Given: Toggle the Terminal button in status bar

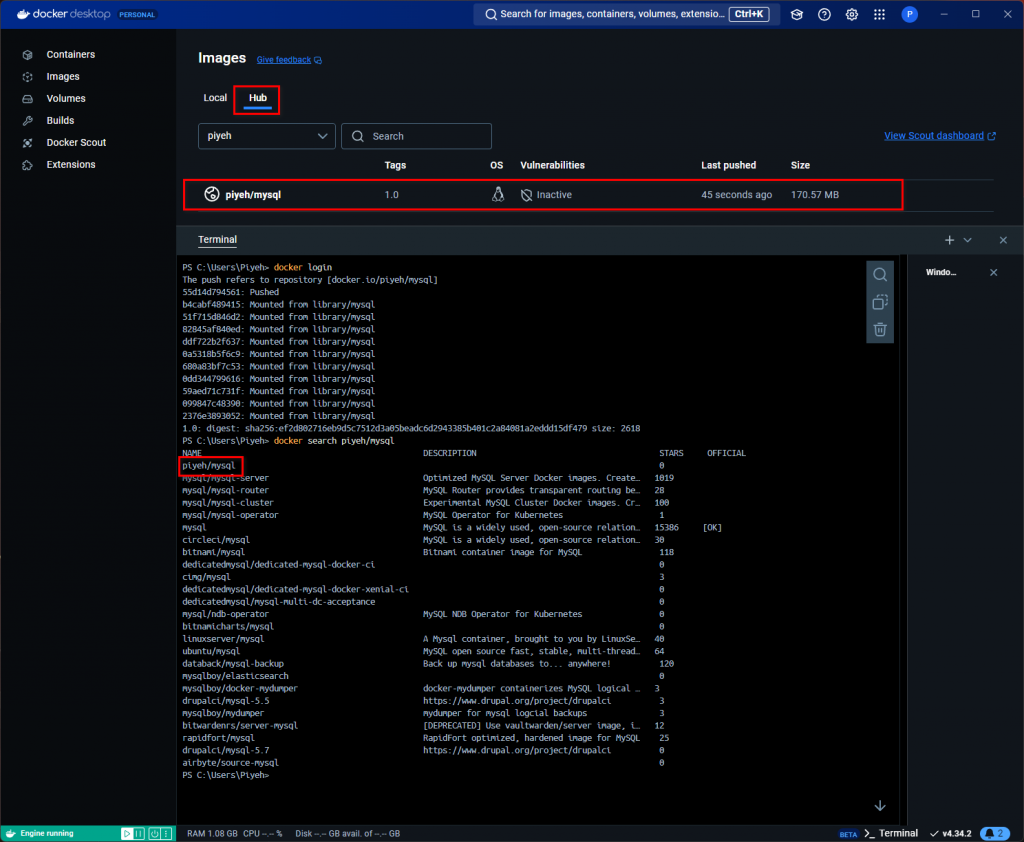Looking at the screenshot, I should 891,834.
